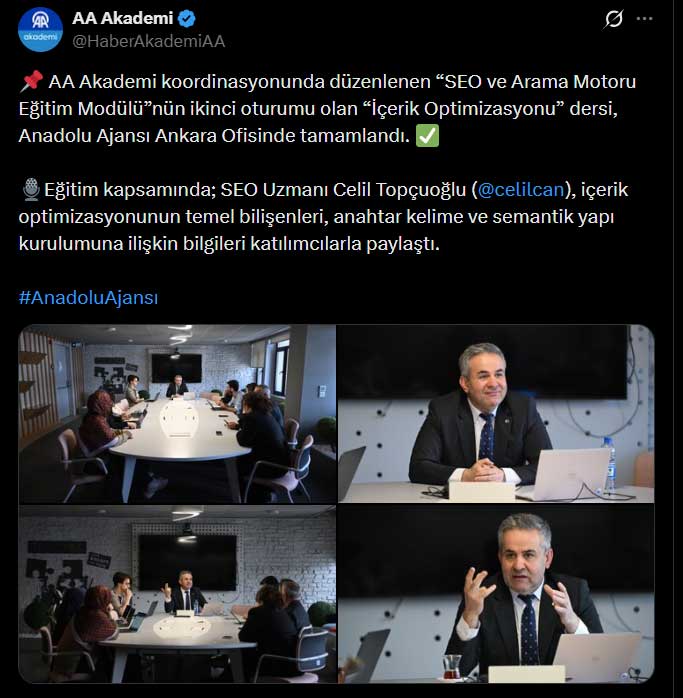Click the red pushpin emoji
The height and width of the screenshot is (698, 683).
pos(32,81)
